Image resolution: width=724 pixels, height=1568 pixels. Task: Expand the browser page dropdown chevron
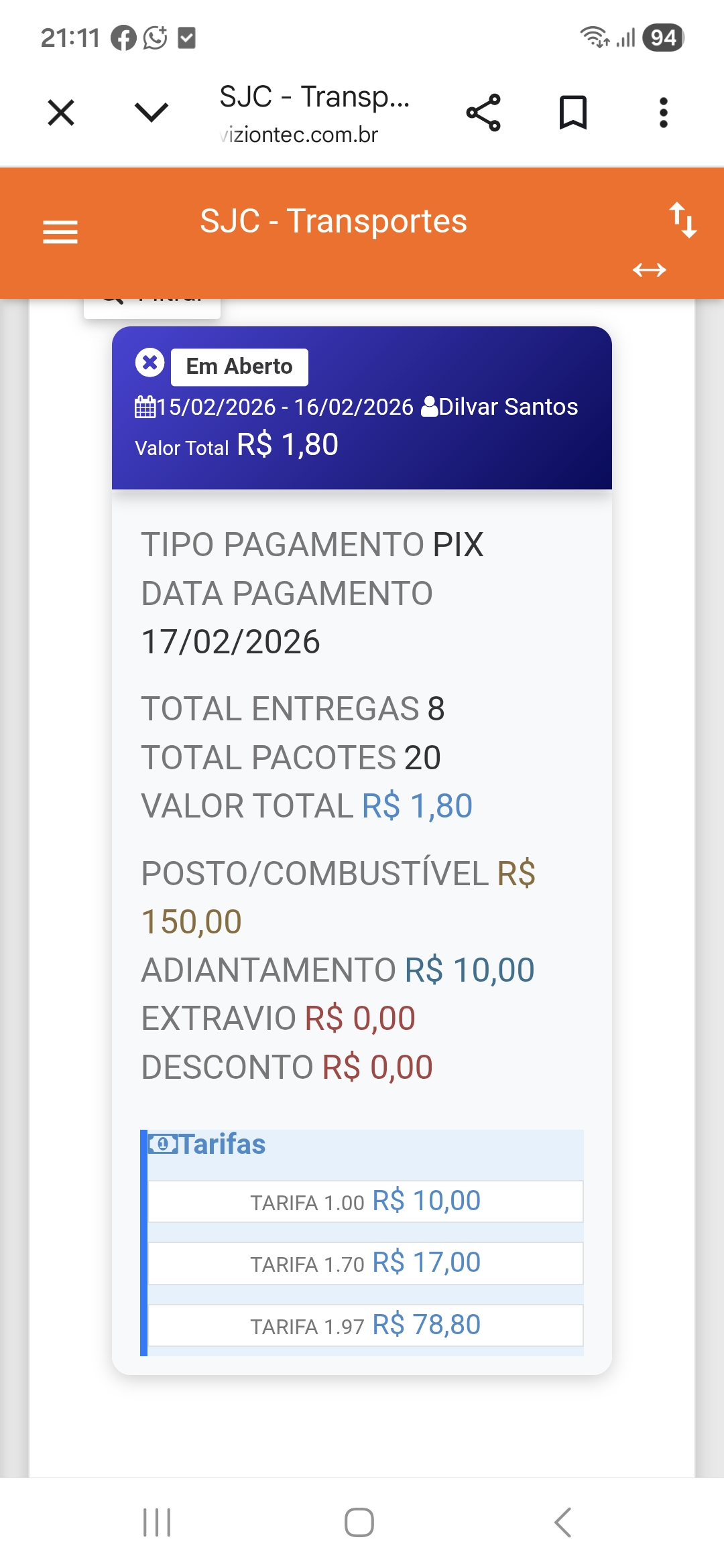152,113
